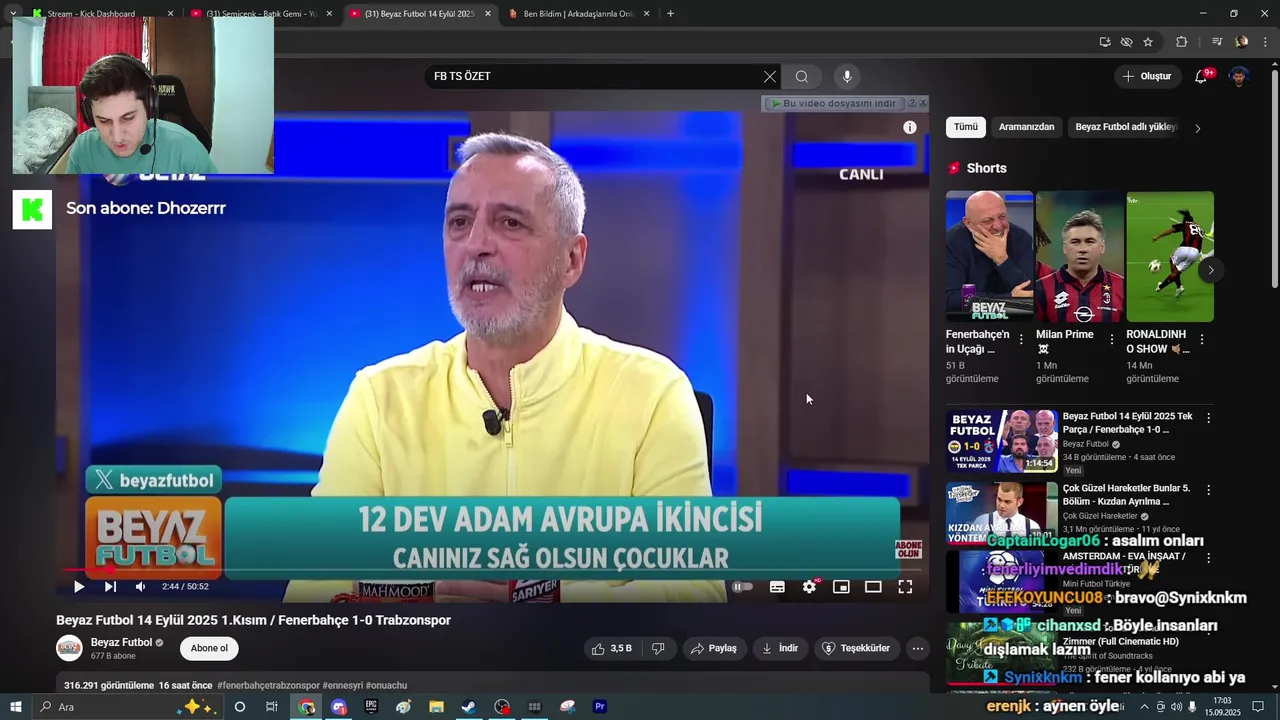
Task: Click the İndir download button
Action: pyautogui.click(x=780, y=648)
